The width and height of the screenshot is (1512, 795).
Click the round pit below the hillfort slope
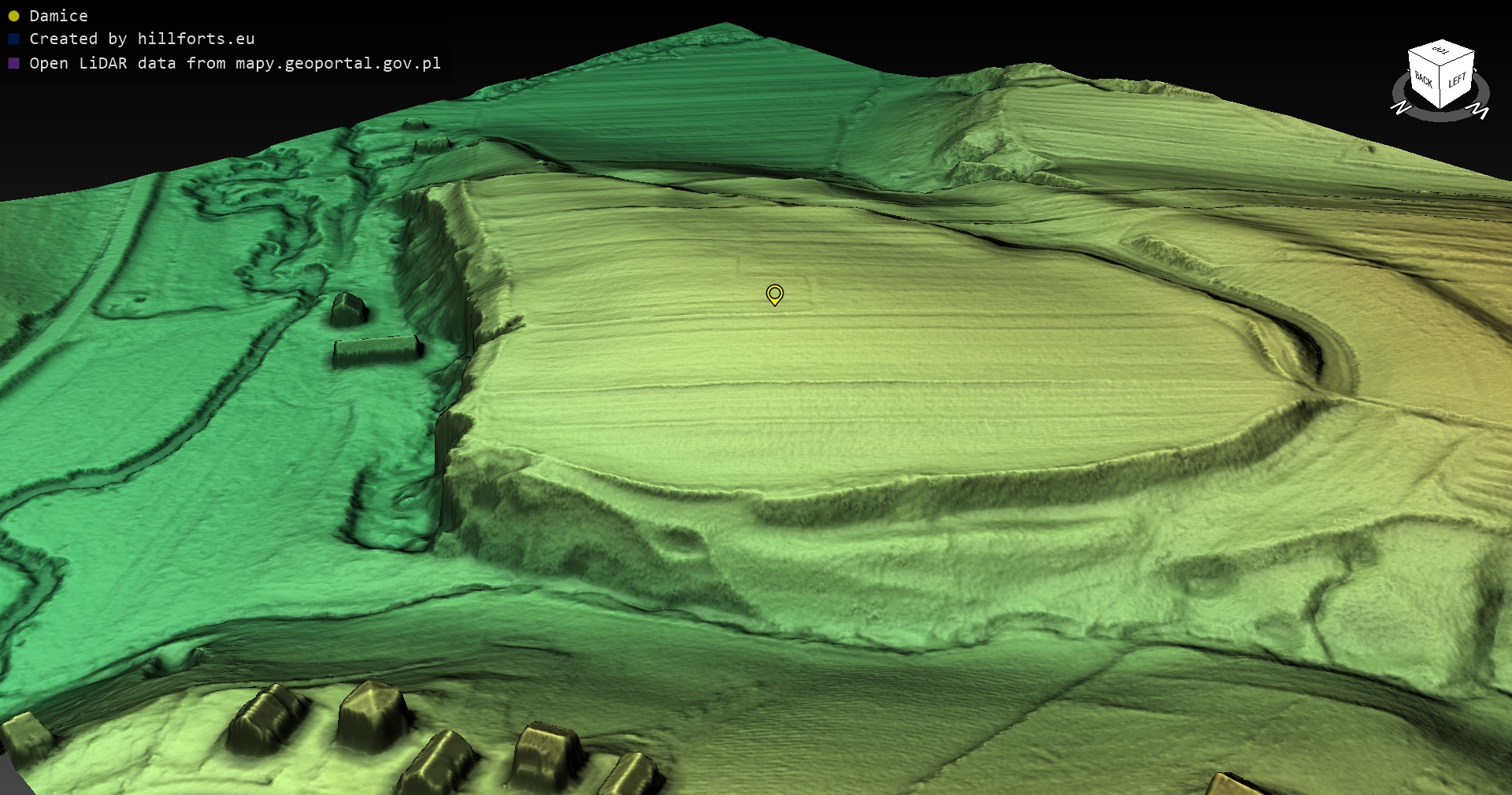coord(680,541)
